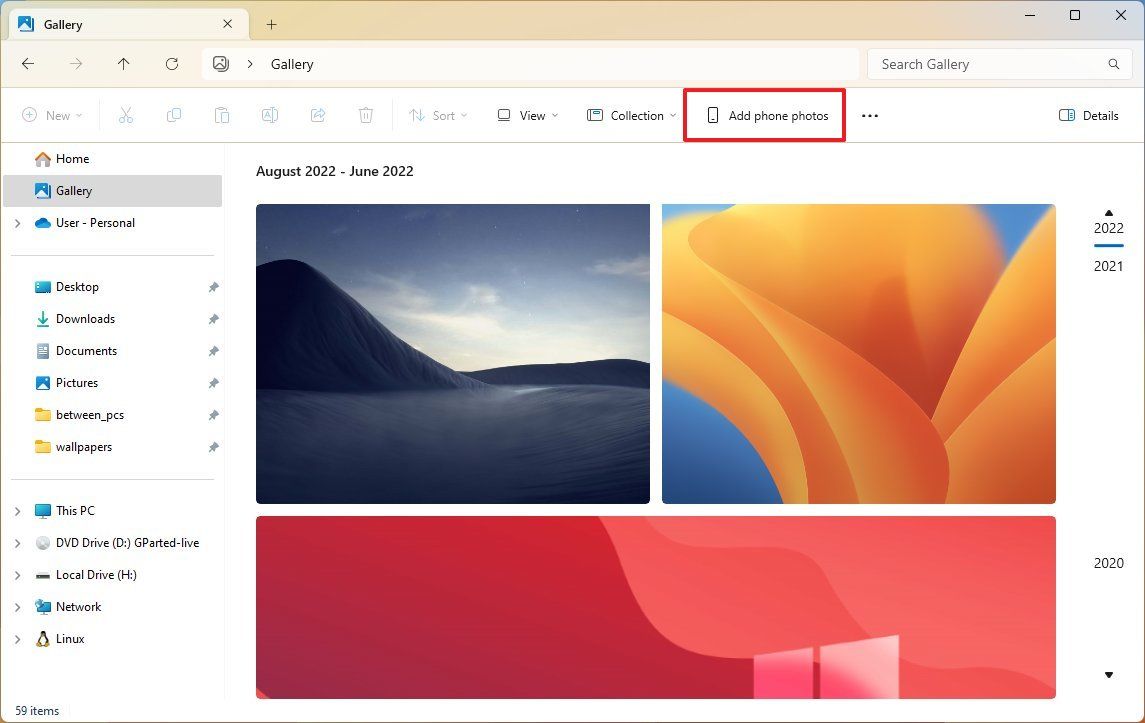Screen dimensions: 1145x723
Task: Expand the This PC tree item
Action: click(16, 510)
